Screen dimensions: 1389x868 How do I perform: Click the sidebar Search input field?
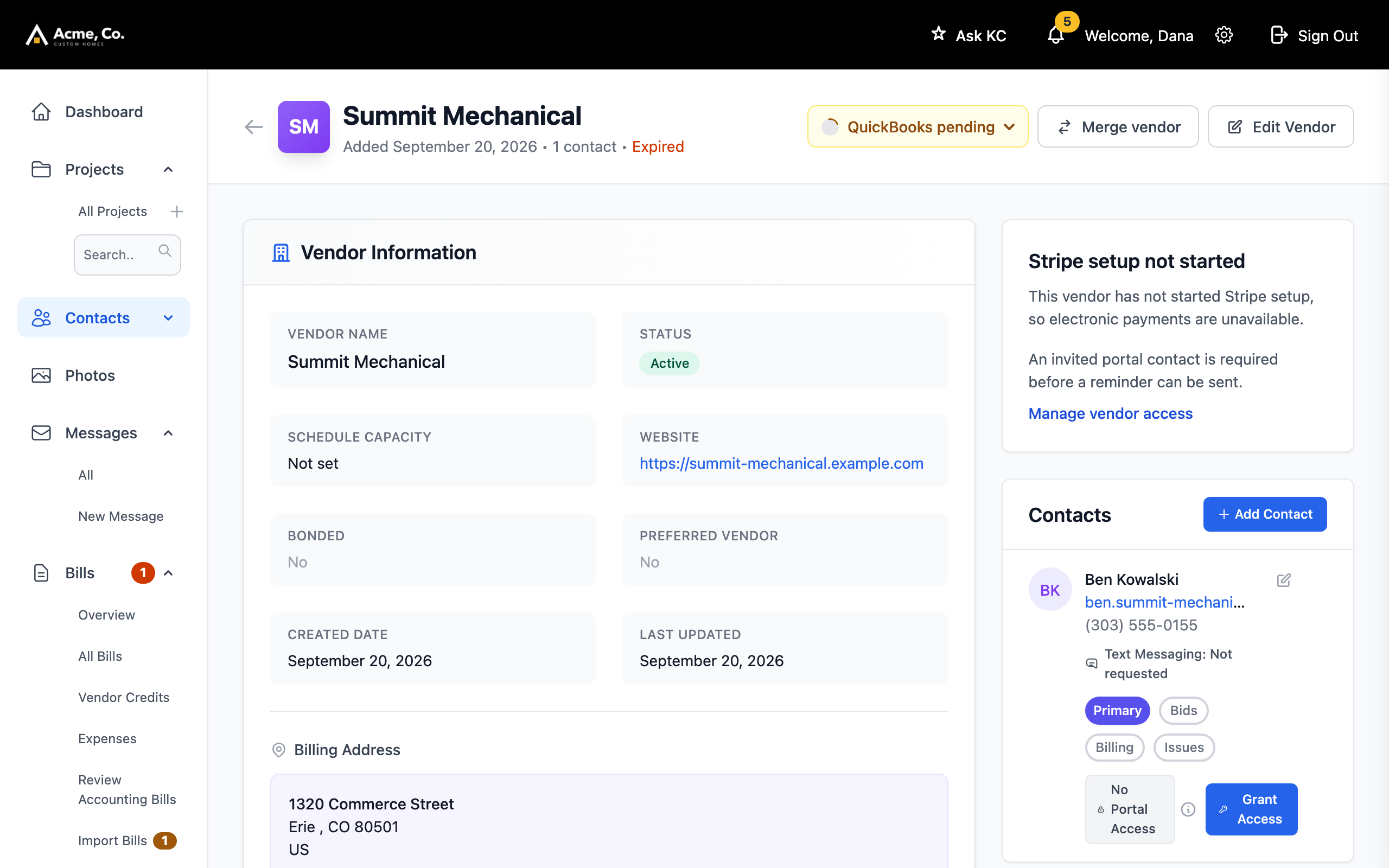click(127, 254)
